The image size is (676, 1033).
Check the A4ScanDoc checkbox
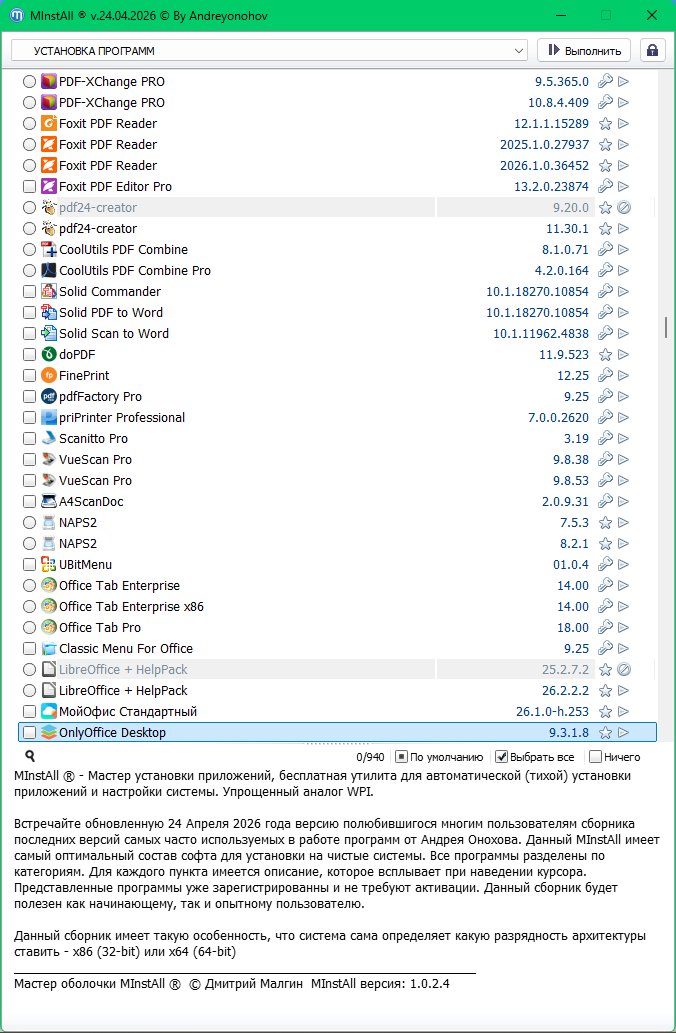coord(29,502)
